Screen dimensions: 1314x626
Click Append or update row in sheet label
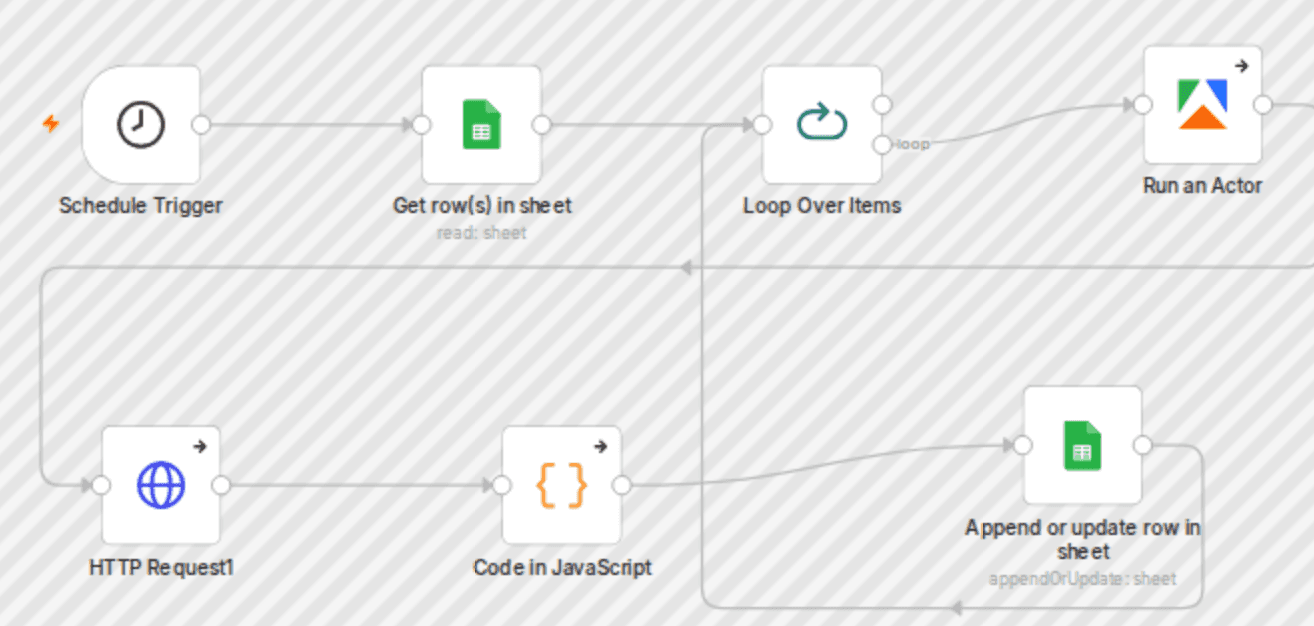pyautogui.click(x=1083, y=539)
